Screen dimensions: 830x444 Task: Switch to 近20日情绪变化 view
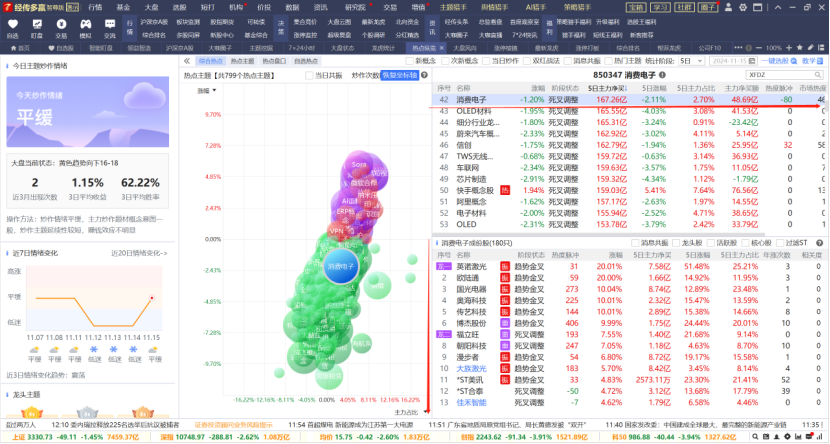coord(139,253)
